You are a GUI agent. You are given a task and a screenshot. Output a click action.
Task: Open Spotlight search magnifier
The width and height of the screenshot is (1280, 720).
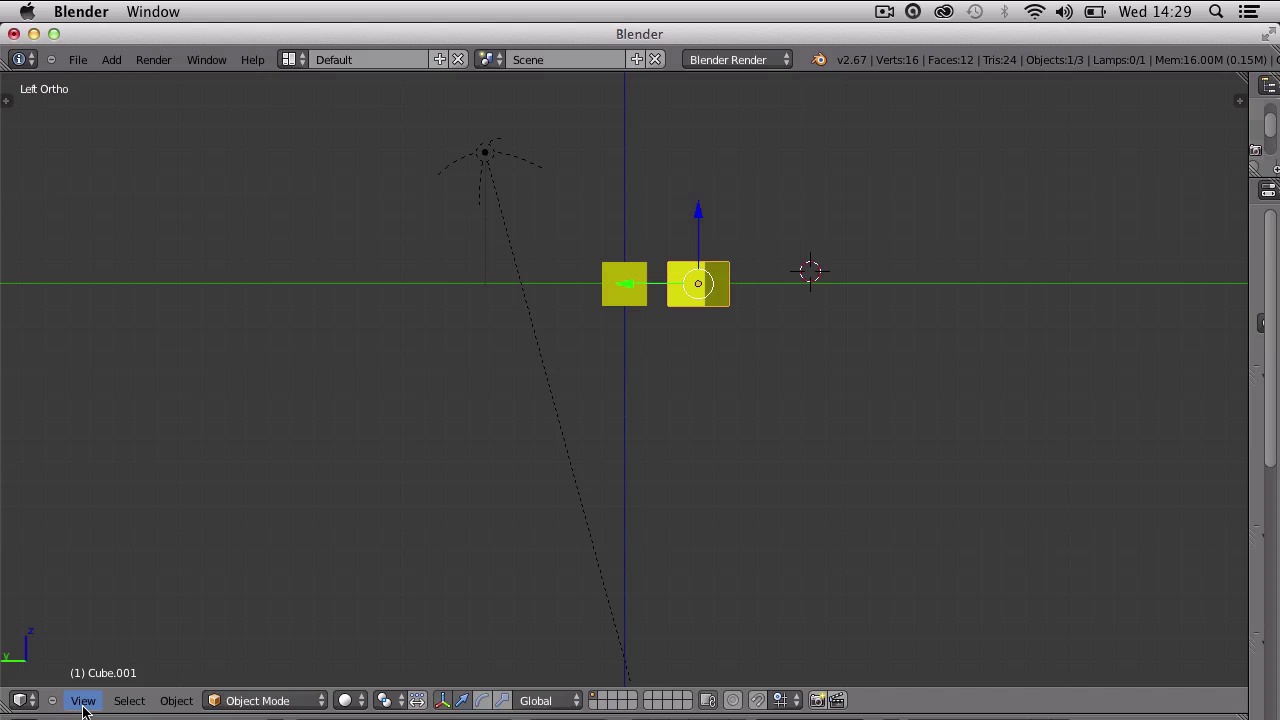coord(1216,12)
